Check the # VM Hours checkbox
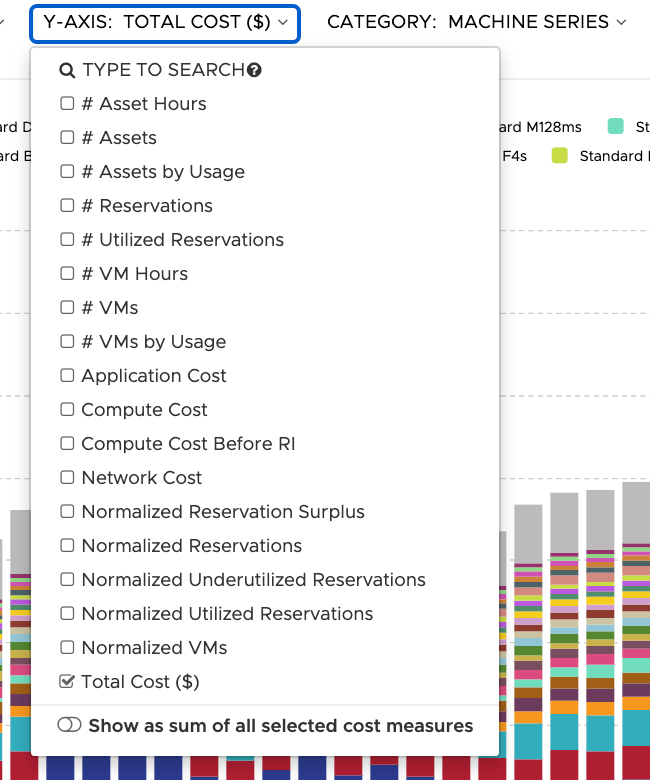The height and width of the screenshot is (780, 650). 67,274
